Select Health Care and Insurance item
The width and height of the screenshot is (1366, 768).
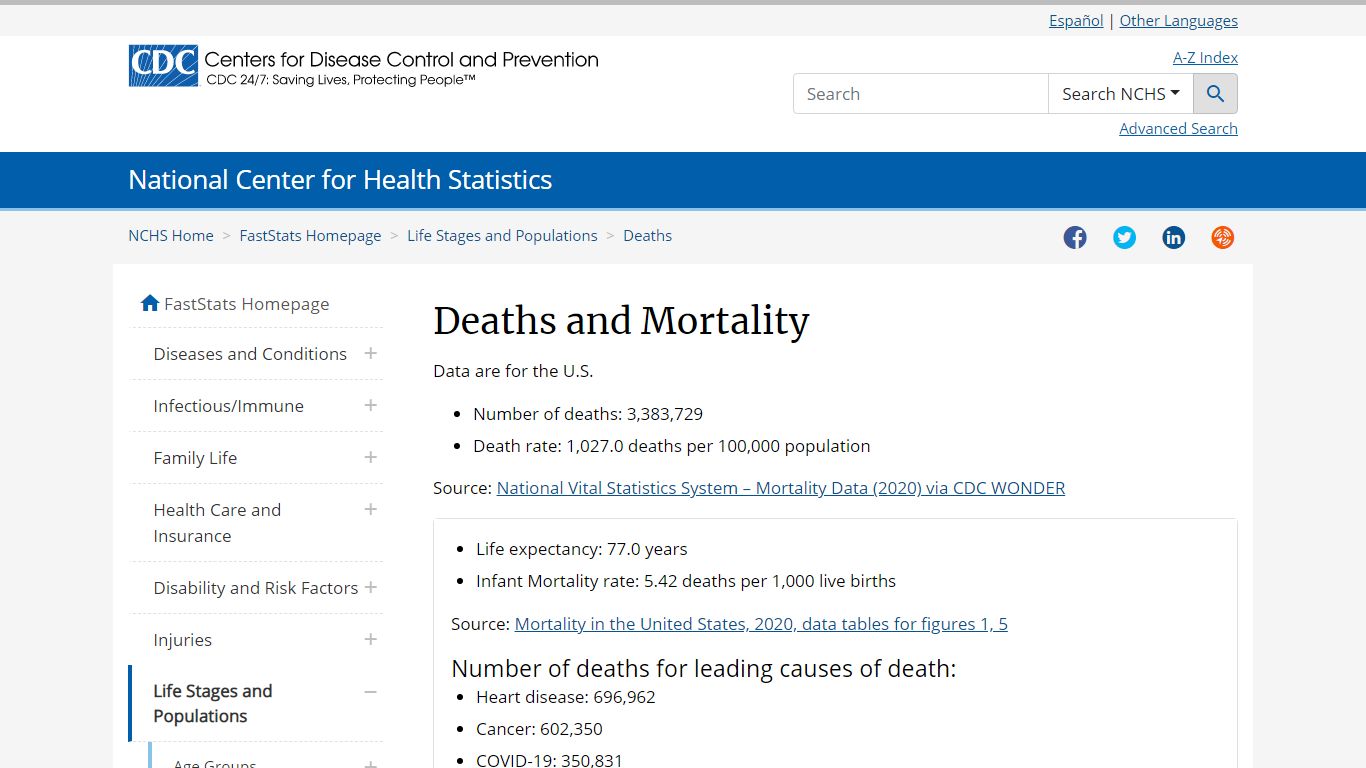coord(217,523)
